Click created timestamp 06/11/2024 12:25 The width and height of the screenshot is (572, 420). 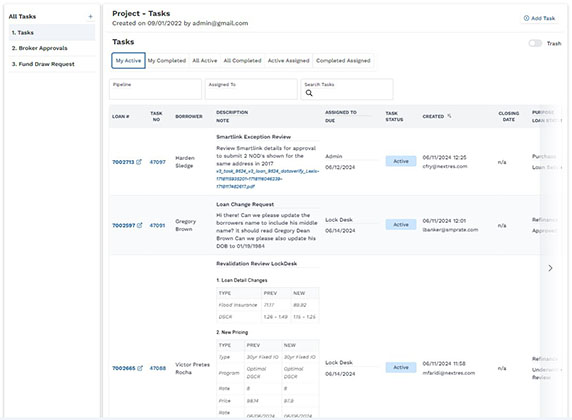click(444, 157)
